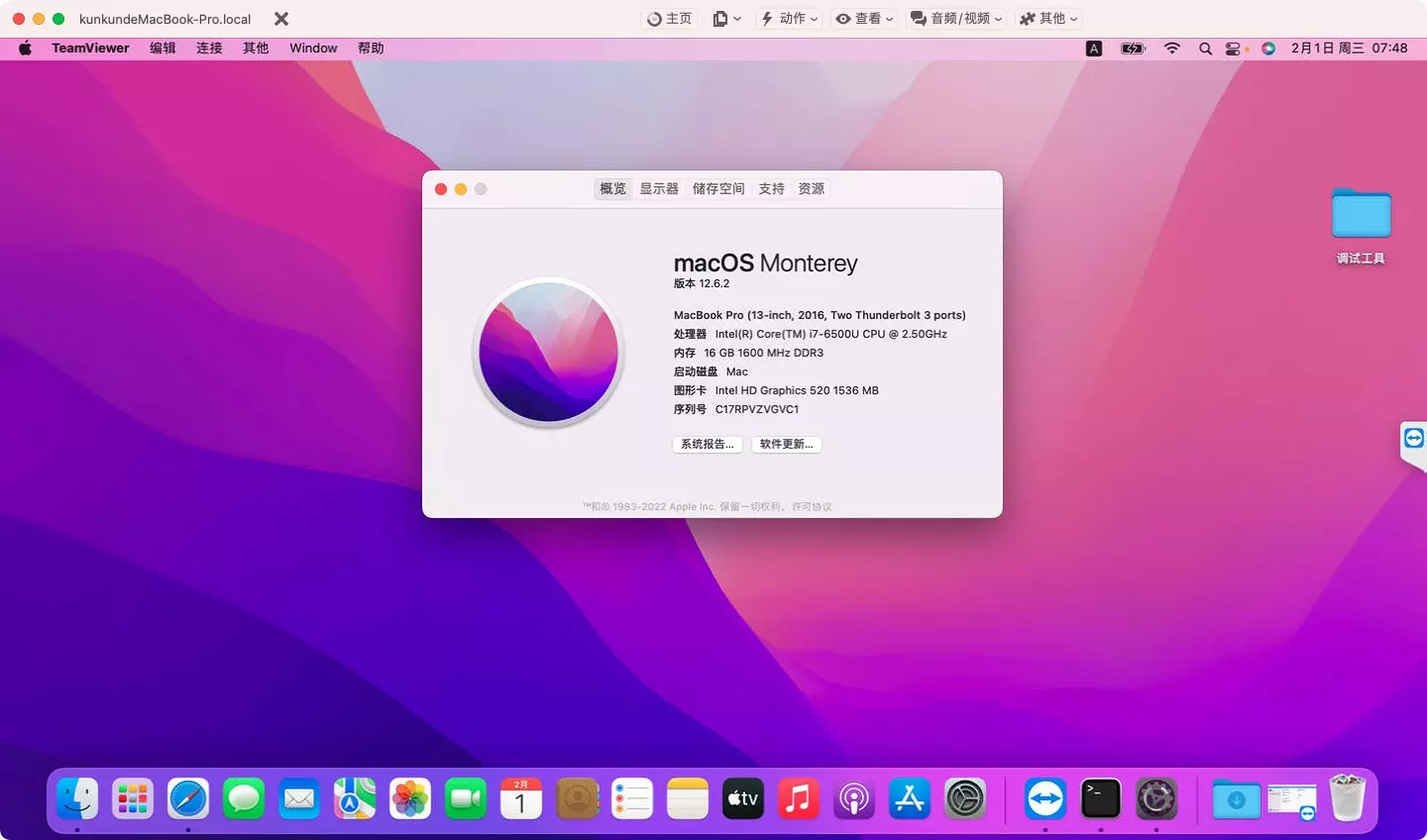This screenshot has height=840, width=1427.
Task: Expand the 其他 extras dropdown in toolbar
Action: (1048, 19)
